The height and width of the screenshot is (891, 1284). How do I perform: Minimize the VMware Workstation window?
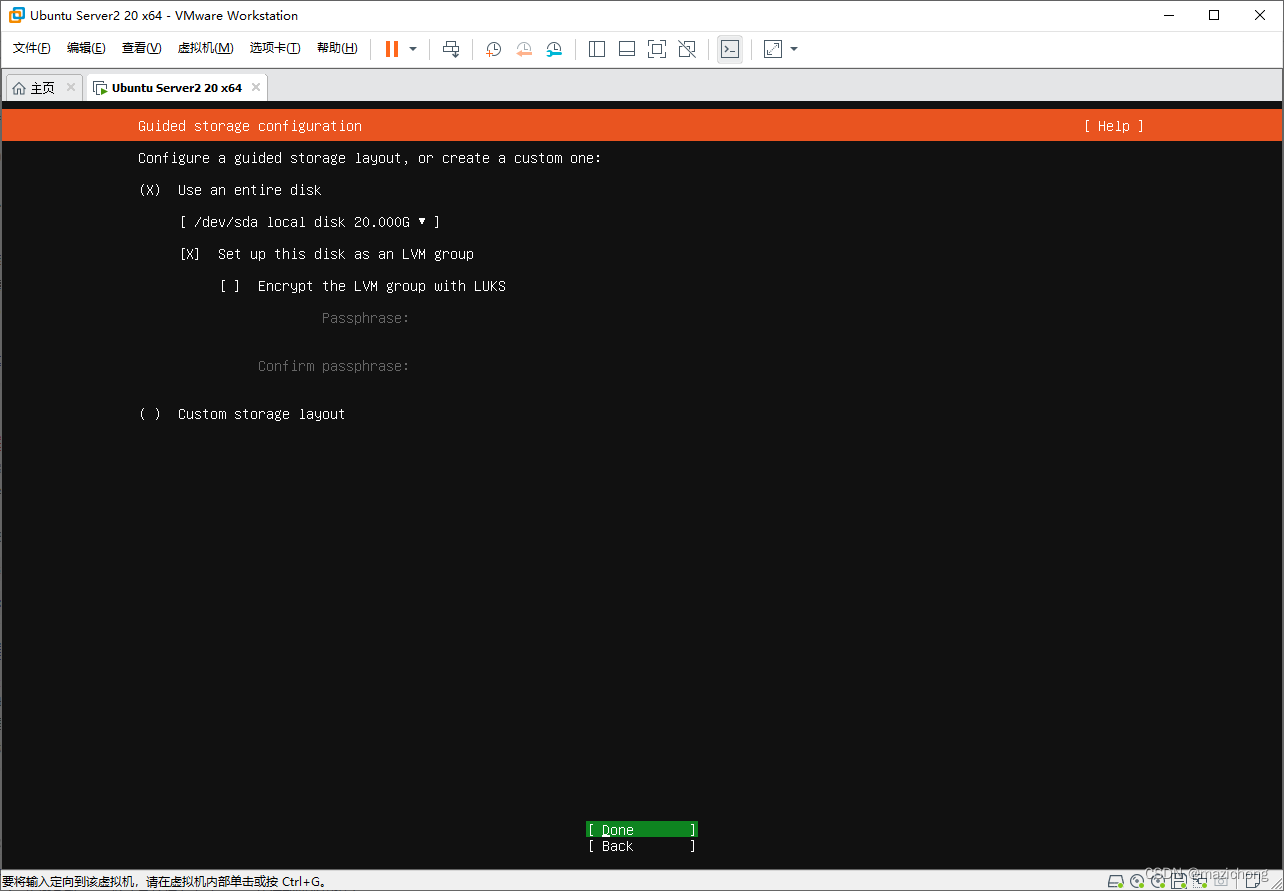click(x=1168, y=15)
